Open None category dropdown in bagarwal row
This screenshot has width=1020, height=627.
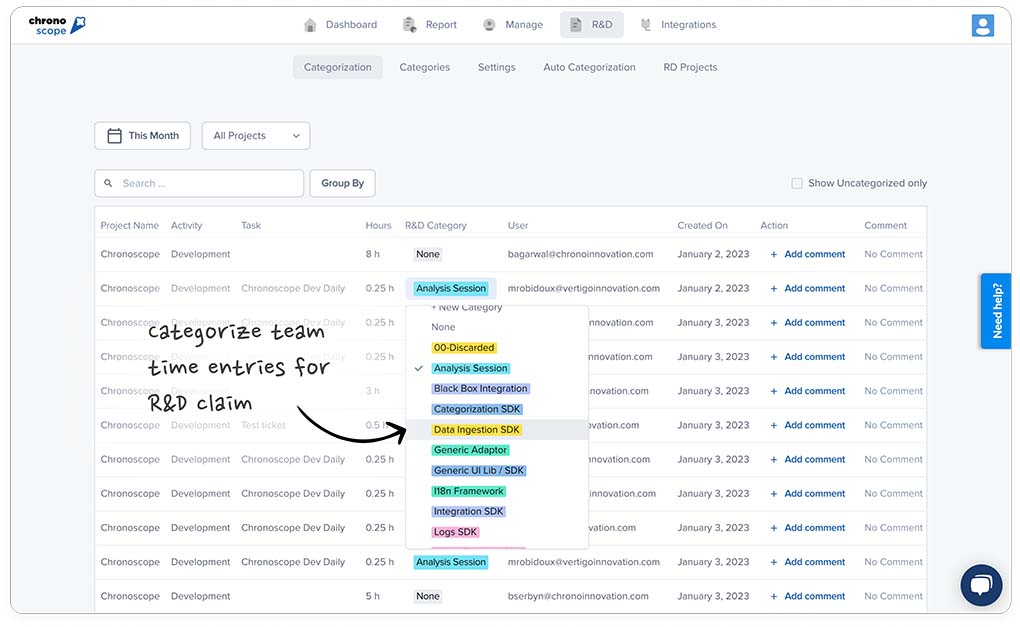pos(428,254)
